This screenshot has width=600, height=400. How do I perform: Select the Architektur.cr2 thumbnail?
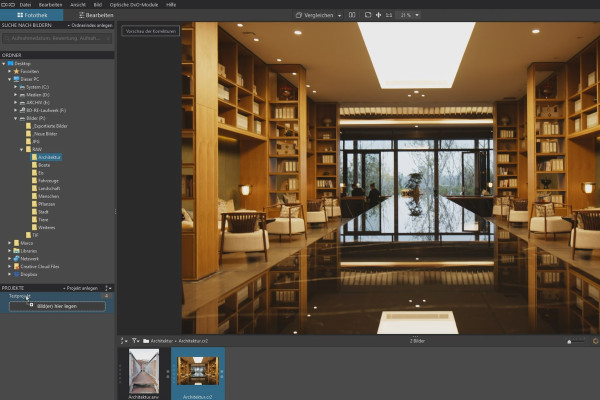pyautogui.click(x=198, y=371)
